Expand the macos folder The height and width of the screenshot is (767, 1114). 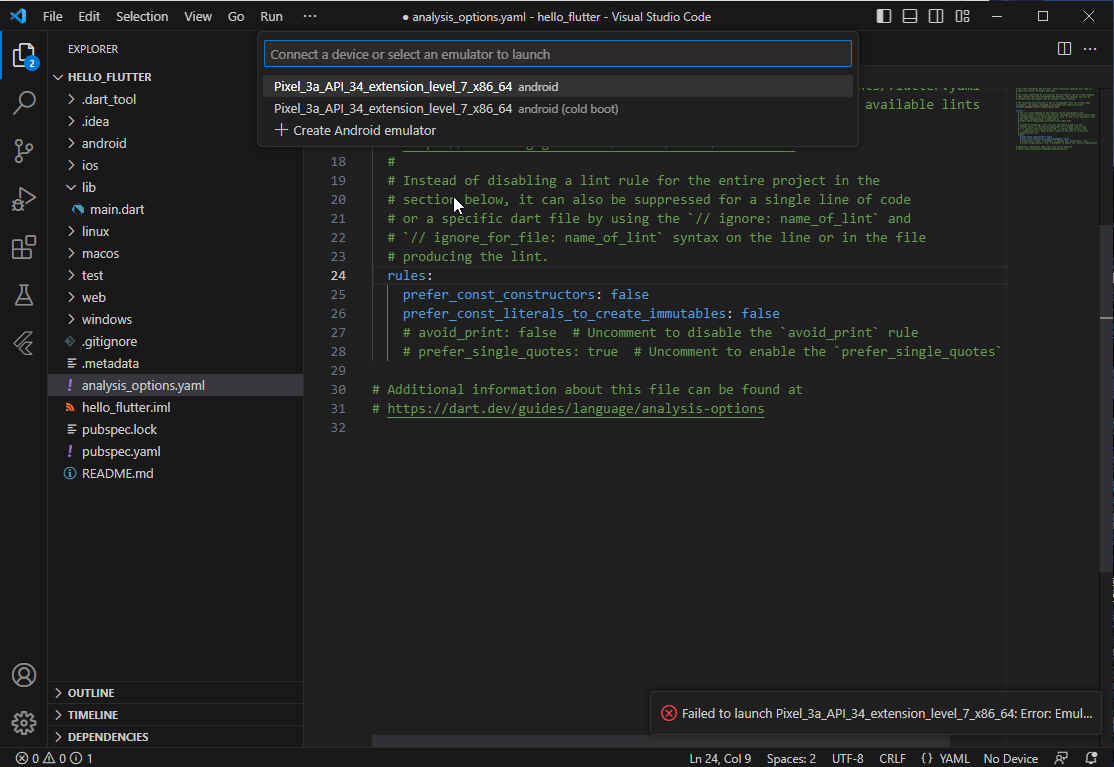click(175, 254)
